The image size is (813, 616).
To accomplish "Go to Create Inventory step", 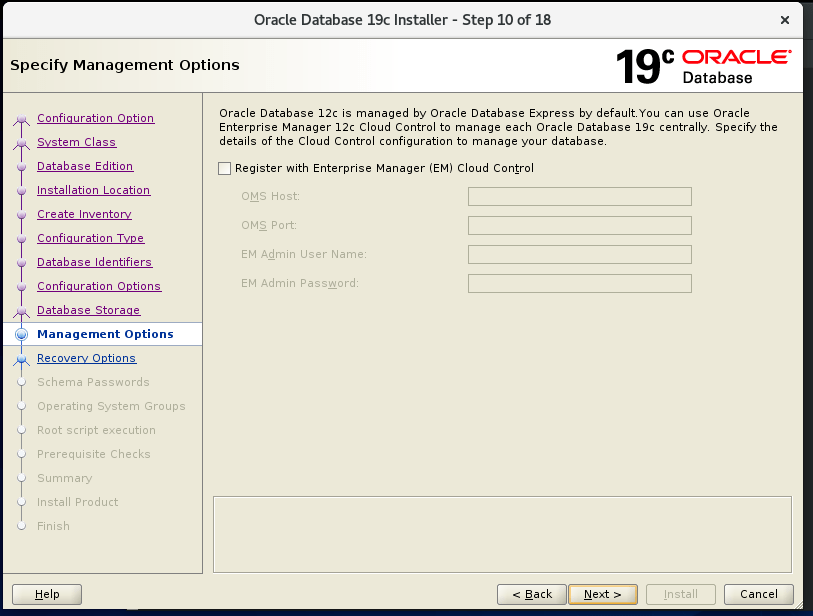I will point(84,214).
